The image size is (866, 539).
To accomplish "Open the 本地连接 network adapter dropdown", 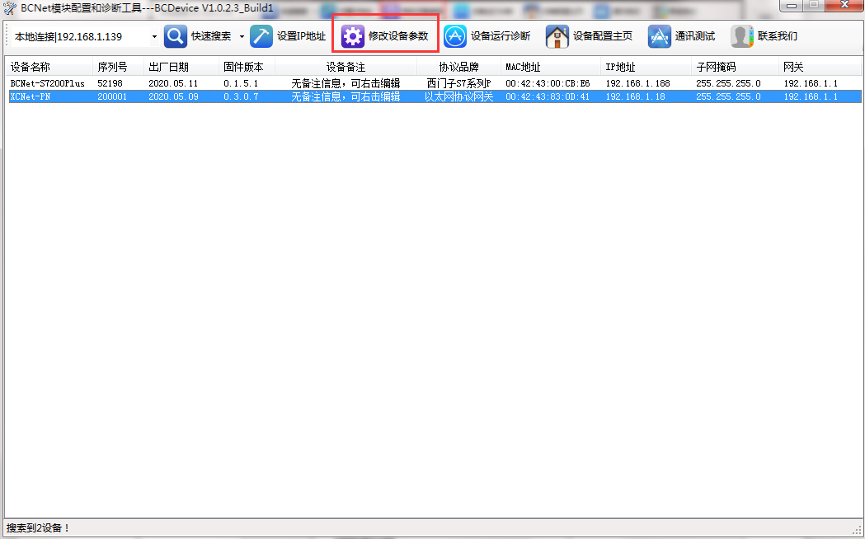I will point(154,37).
